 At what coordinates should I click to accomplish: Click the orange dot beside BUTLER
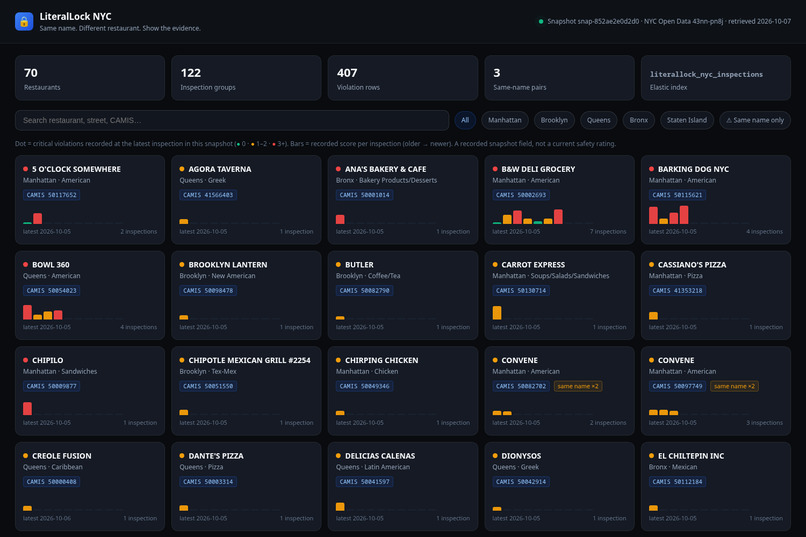(338, 265)
